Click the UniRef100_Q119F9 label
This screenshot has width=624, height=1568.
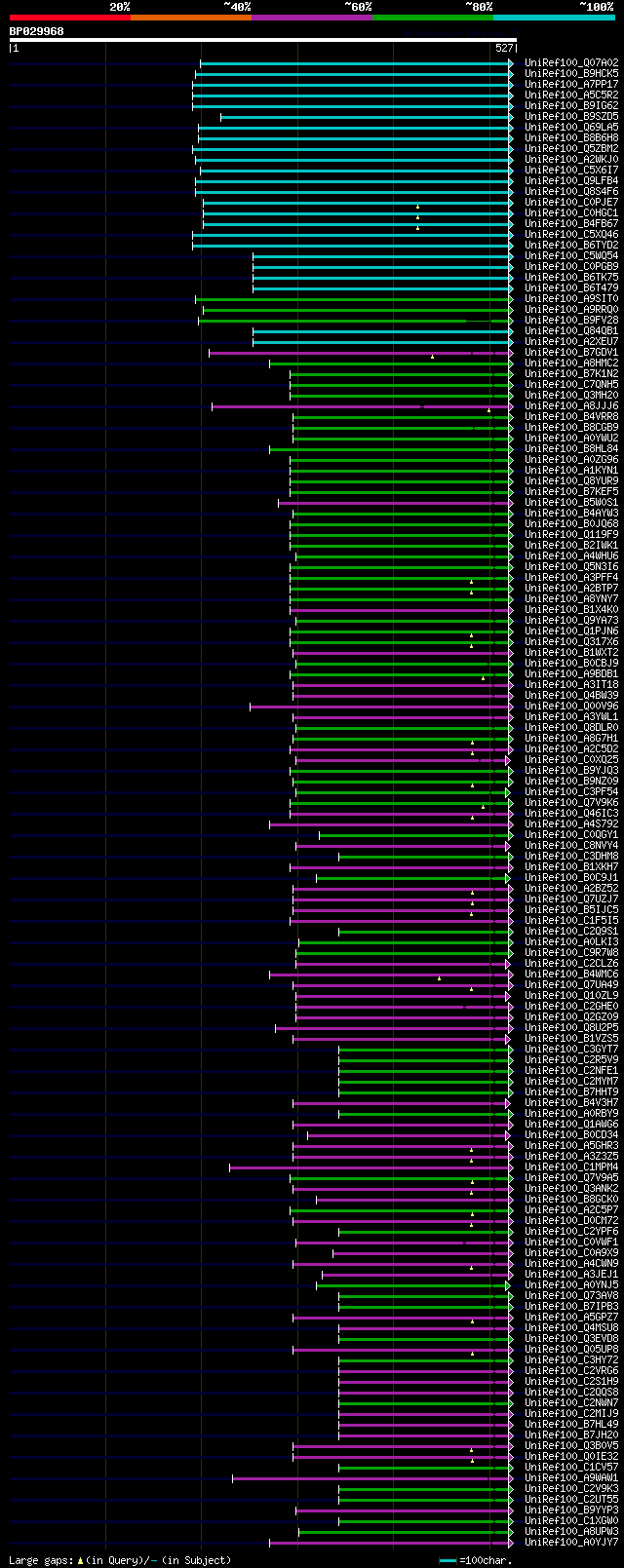(x=571, y=535)
